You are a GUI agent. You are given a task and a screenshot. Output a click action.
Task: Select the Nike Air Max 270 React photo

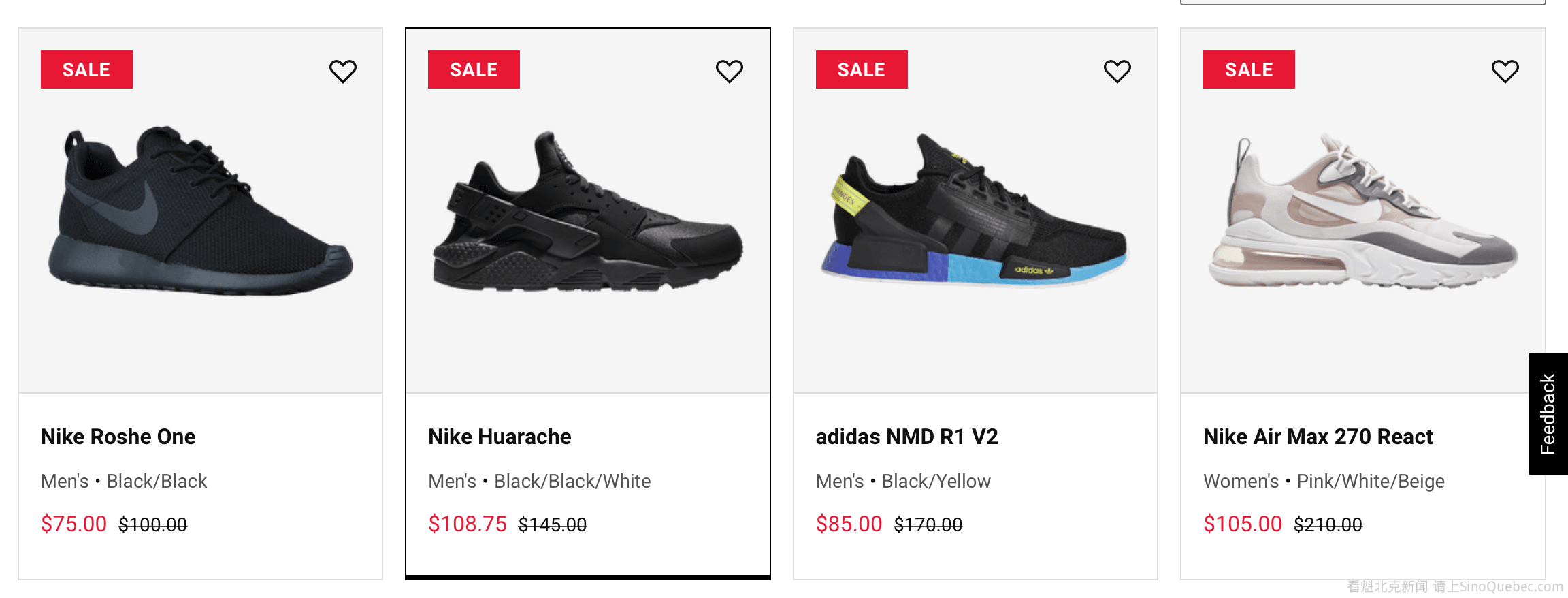click(x=1362, y=213)
